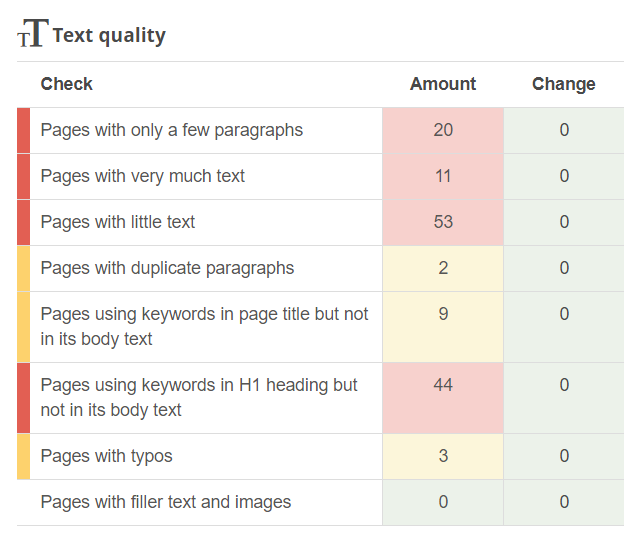The height and width of the screenshot is (553, 642).
Task: Click the red amount cell showing 53
Action: (443, 222)
